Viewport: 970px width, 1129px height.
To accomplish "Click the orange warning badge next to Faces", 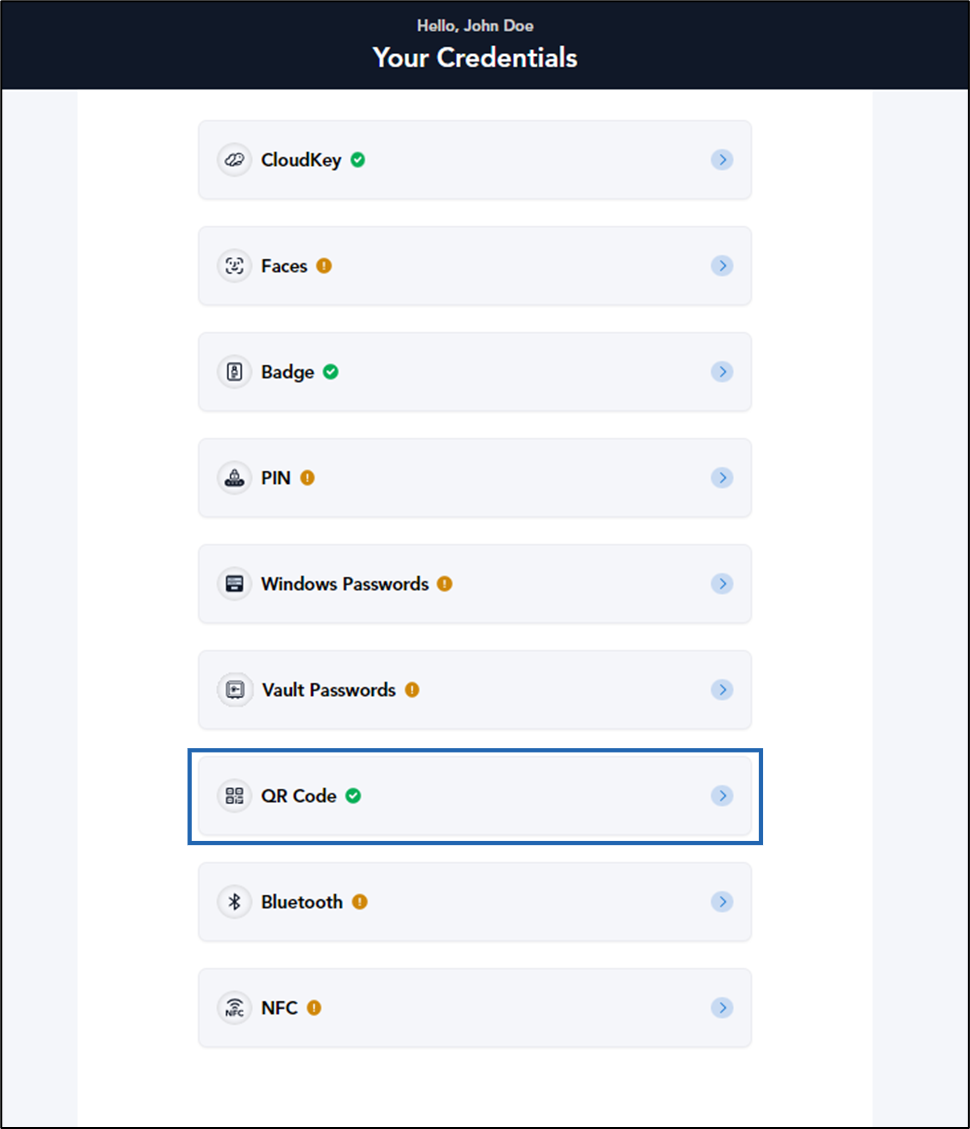I will click(324, 266).
